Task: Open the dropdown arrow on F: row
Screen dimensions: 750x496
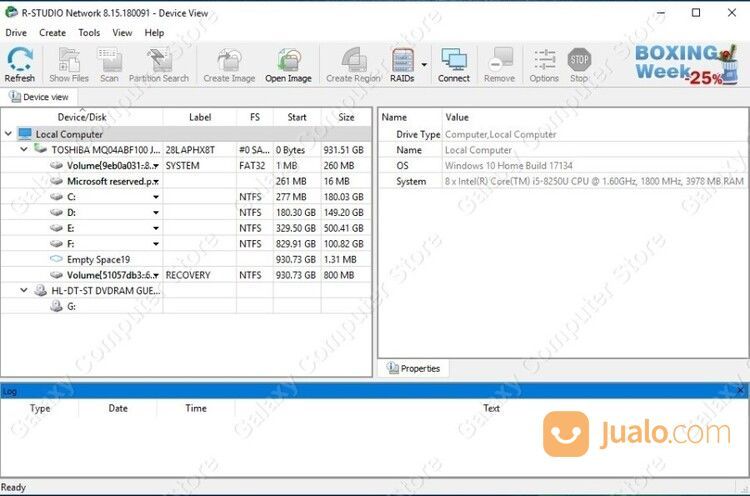Action: pos(156,244)
